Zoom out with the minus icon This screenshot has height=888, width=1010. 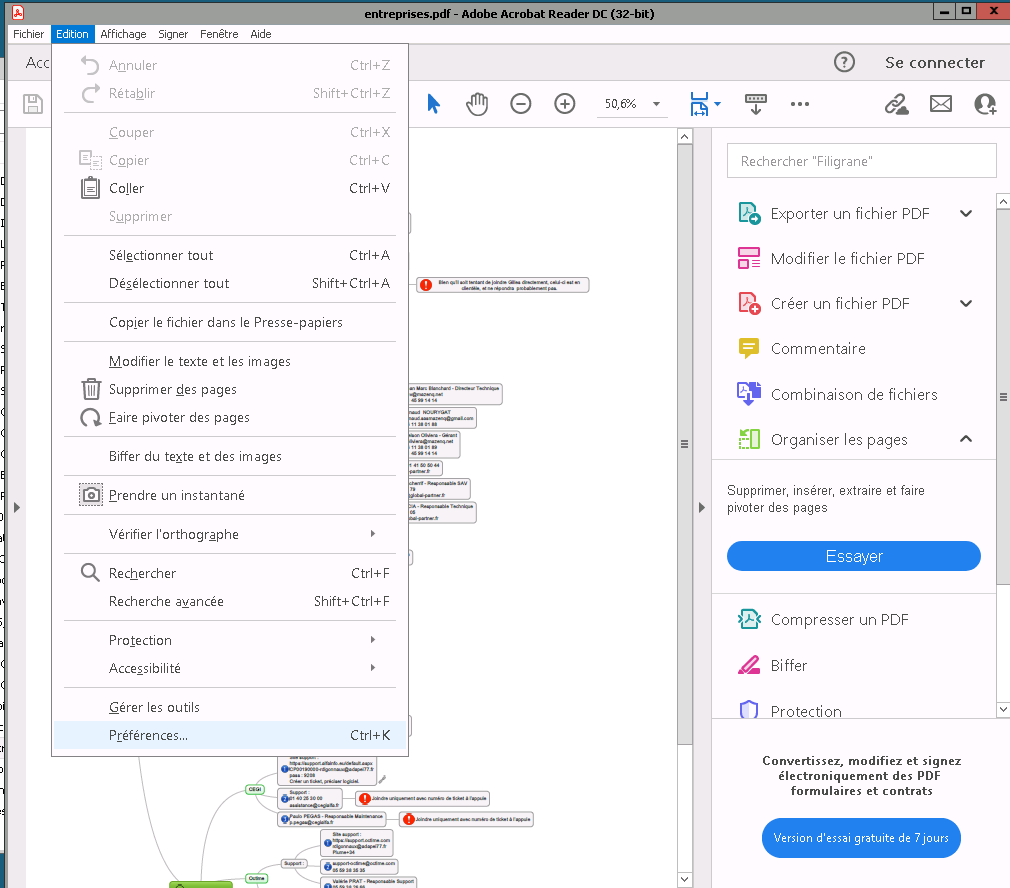point(520,104)
